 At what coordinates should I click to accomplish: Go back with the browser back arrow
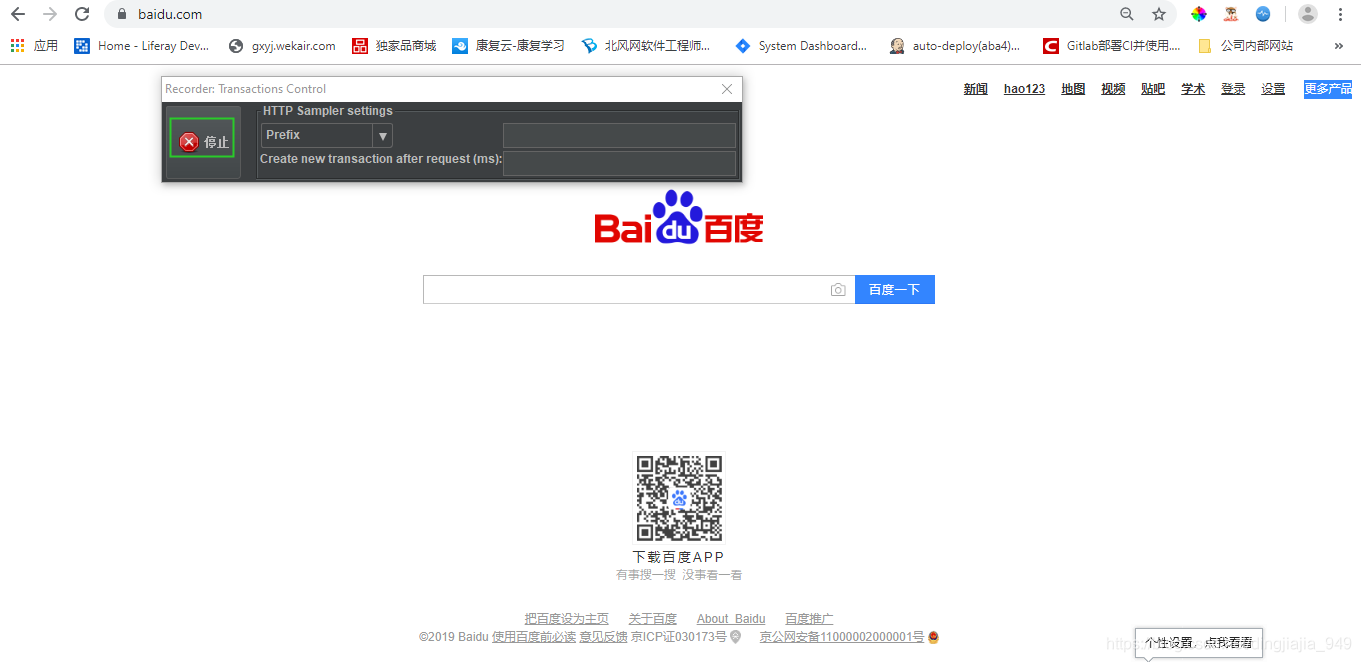point(18,14)
